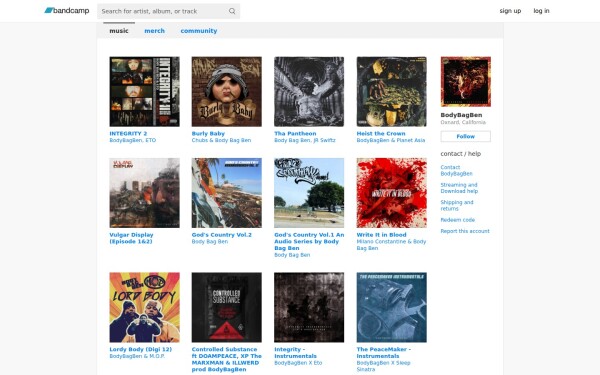Image resolution: width=600 pixels, height=375 pixels.
Task: Click the 'BodyBagBen X Sleep Sinatra' artist text
Action: tap(383, 366)
